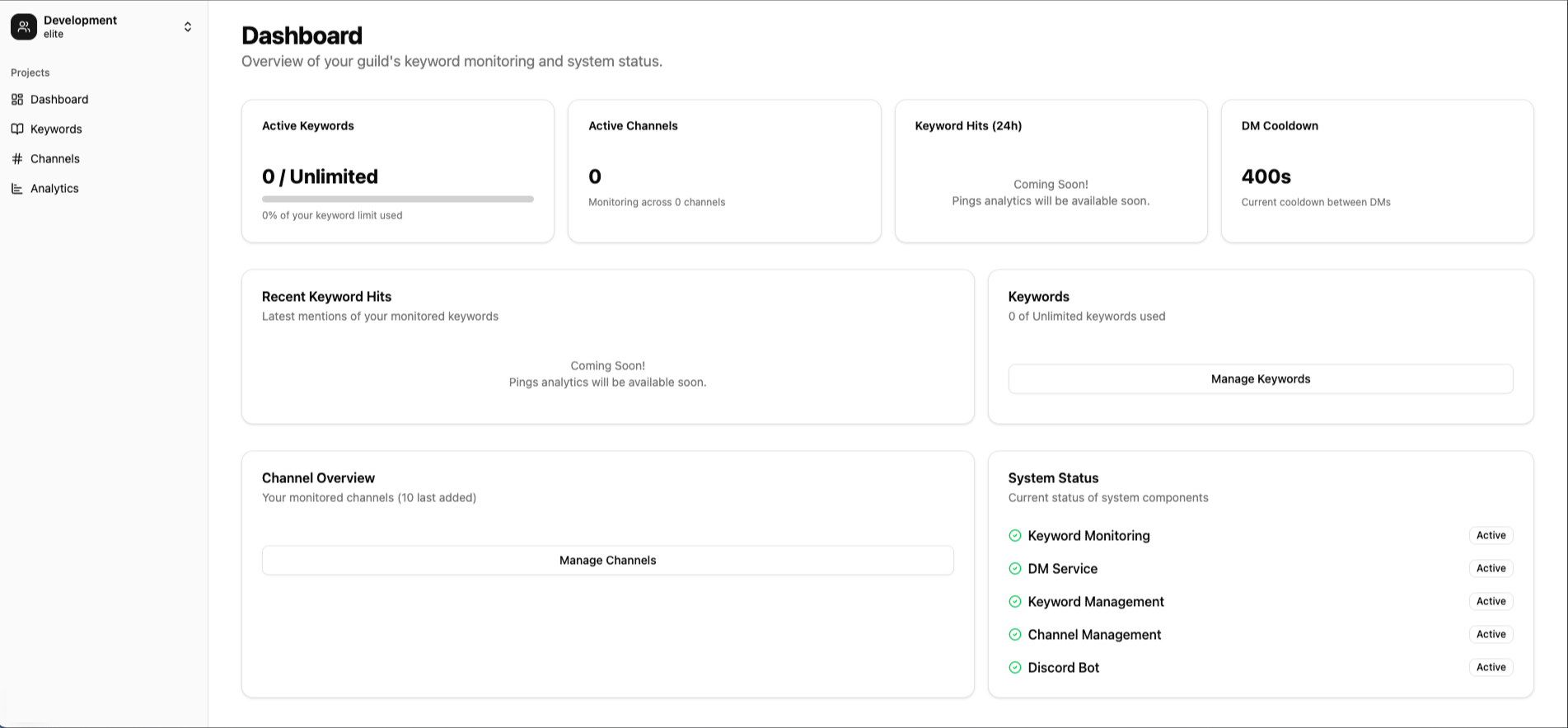Screen dimensions: 1568x728
Task: Click the Discord Bot green check icon
Action: pos(1015,667)
